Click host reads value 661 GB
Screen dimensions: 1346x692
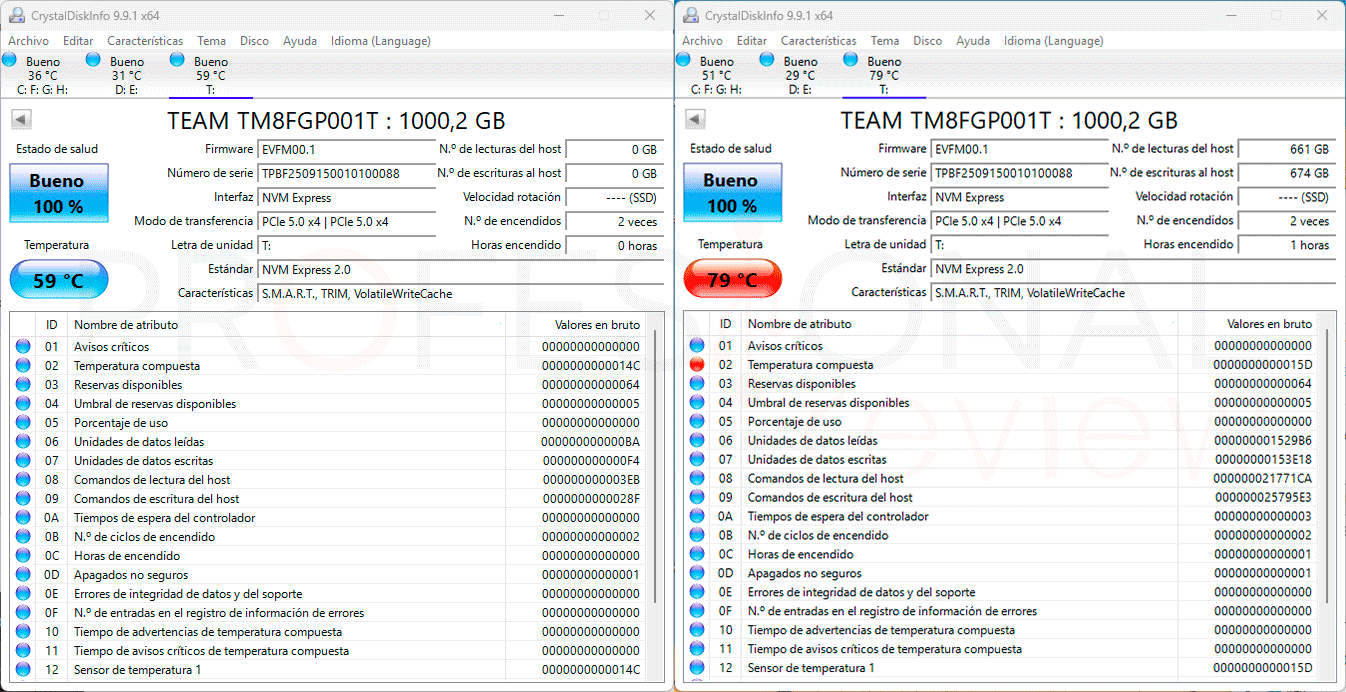(x=1285, y=149)
